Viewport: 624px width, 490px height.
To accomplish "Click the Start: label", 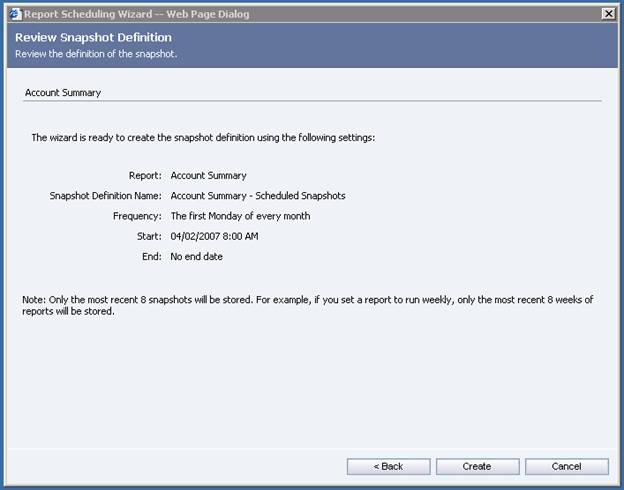I will click(148, 236).
